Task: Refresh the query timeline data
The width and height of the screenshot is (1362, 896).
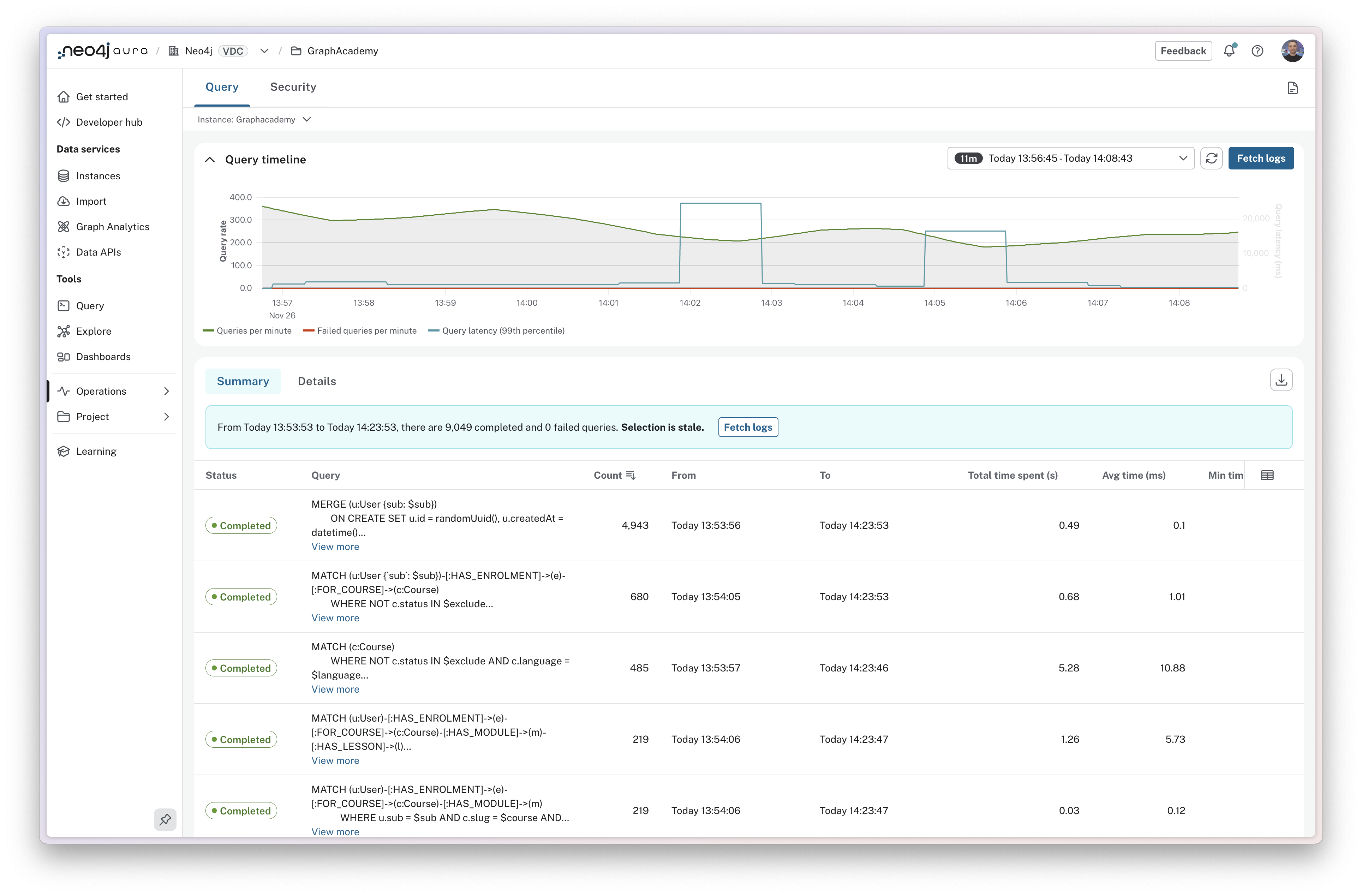Action: [x=1212, y=158]
